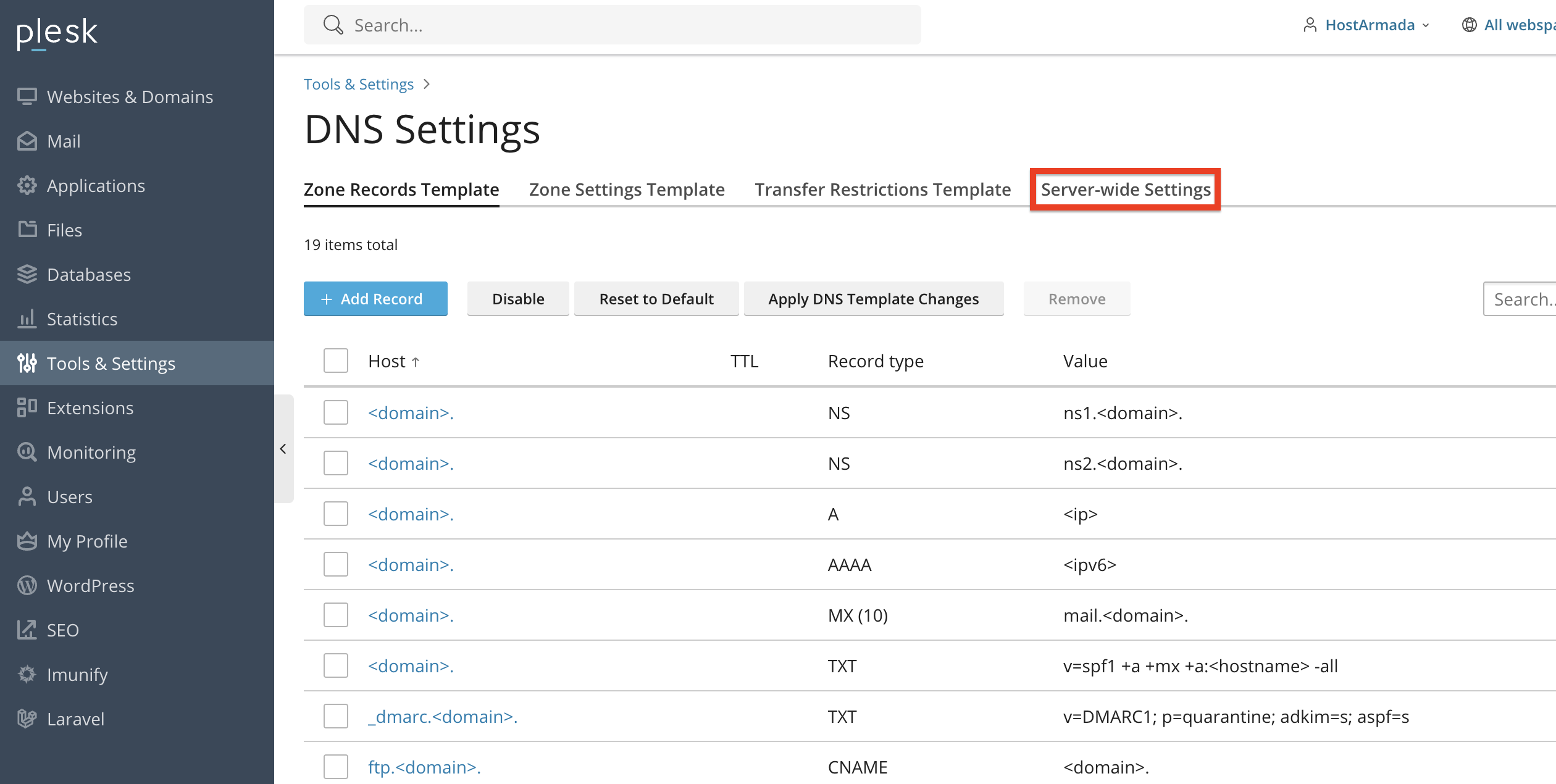This screenshot has width=1556, height=784.
Task: Focus the records list search box
Action: 1520,299
